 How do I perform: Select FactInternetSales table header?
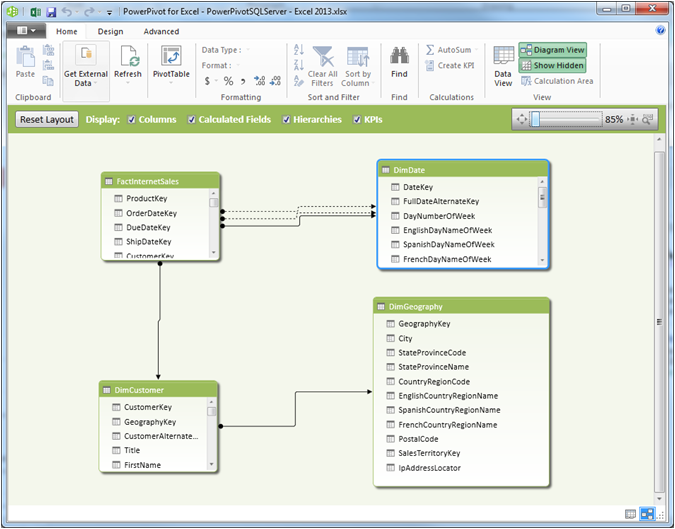161,181
